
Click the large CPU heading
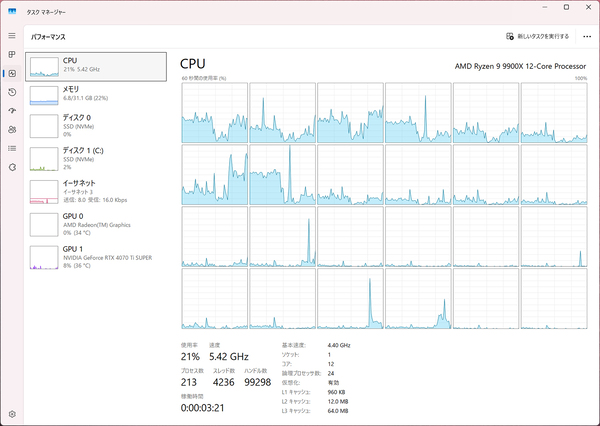click(193, 64)
